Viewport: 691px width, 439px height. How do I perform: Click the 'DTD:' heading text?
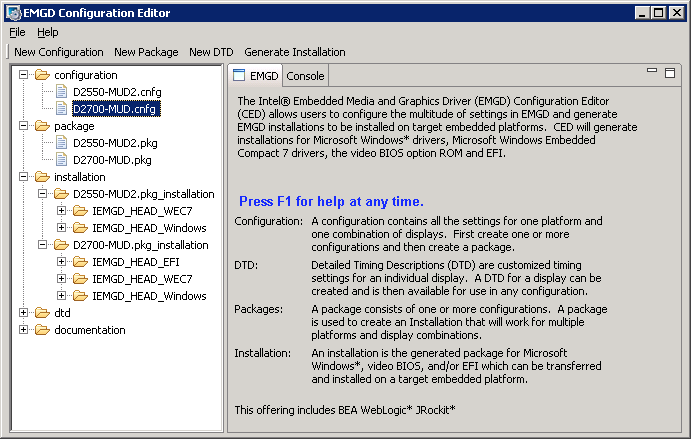(246, 265)
